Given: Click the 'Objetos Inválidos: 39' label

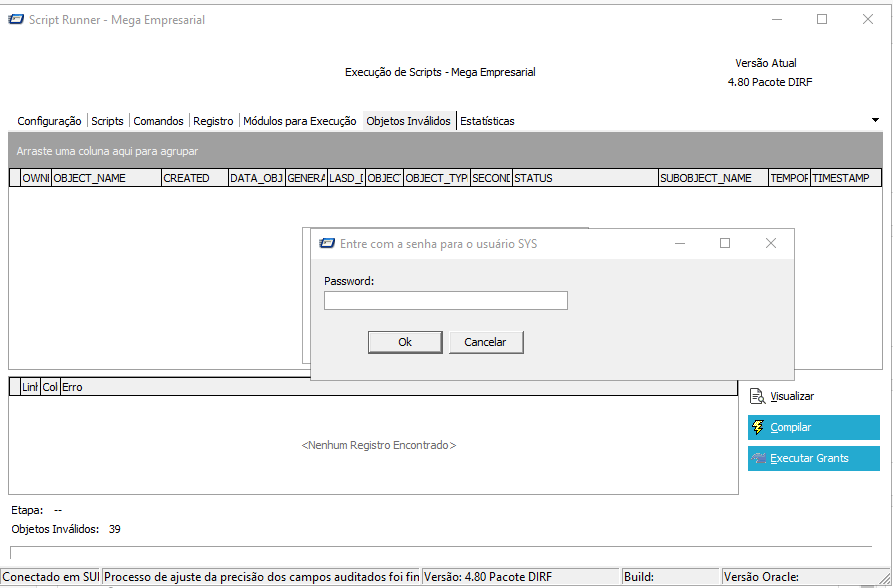Looking at the screenshot, I should click(66, 529).
